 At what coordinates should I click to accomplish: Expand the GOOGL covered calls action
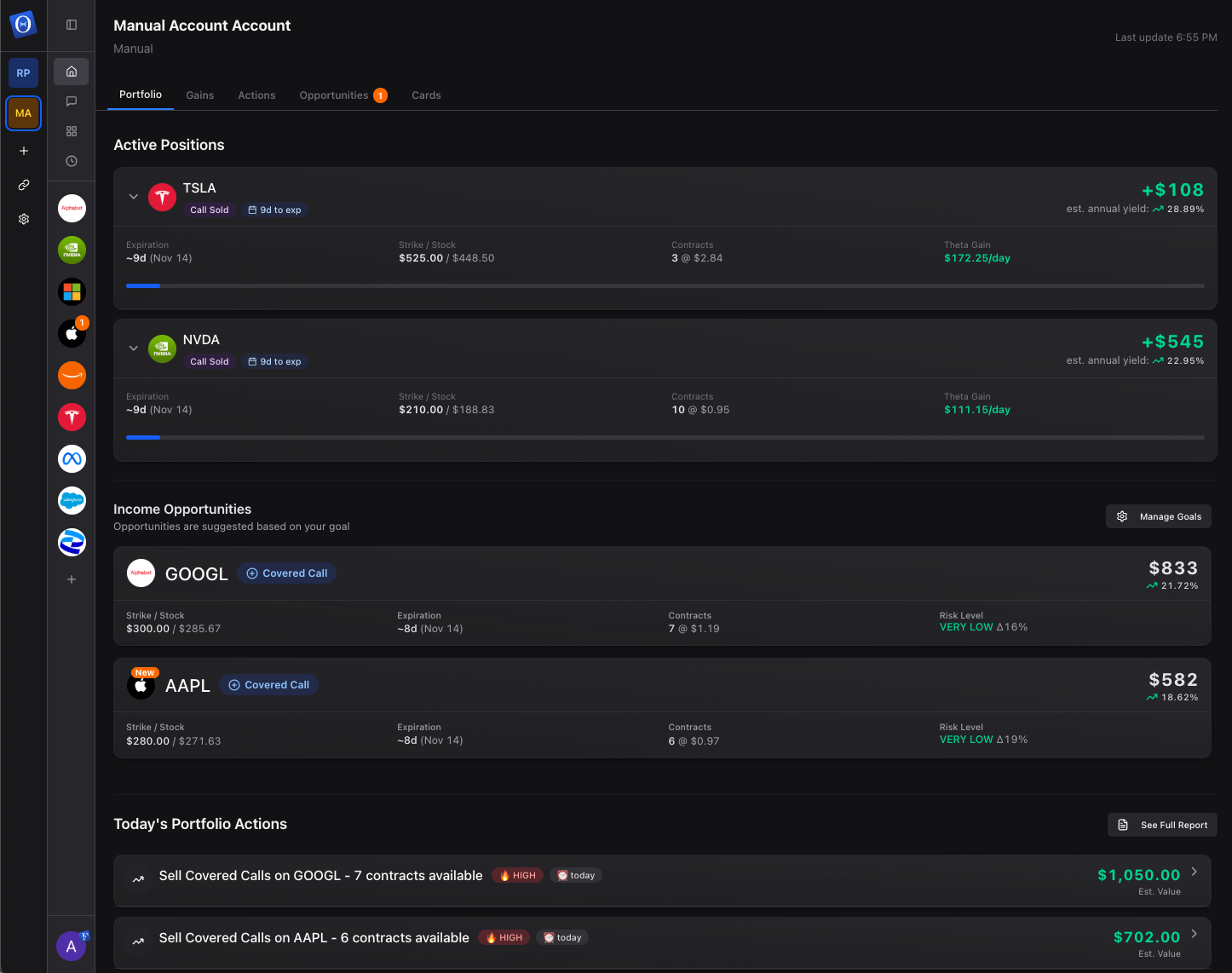1194,872
